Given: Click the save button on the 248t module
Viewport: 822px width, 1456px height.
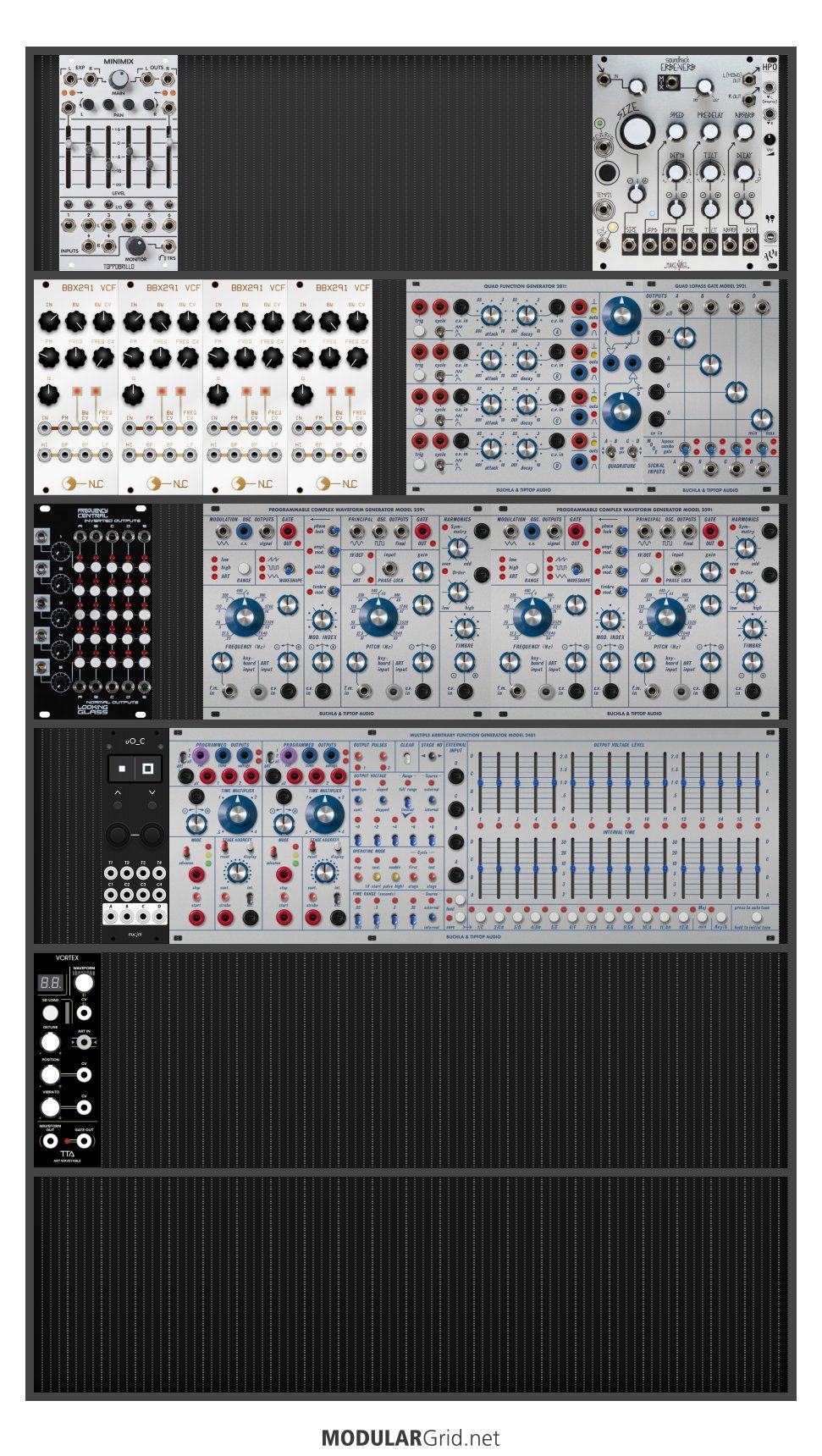Looking at the screenshot, I should click(x=461, y=917).
